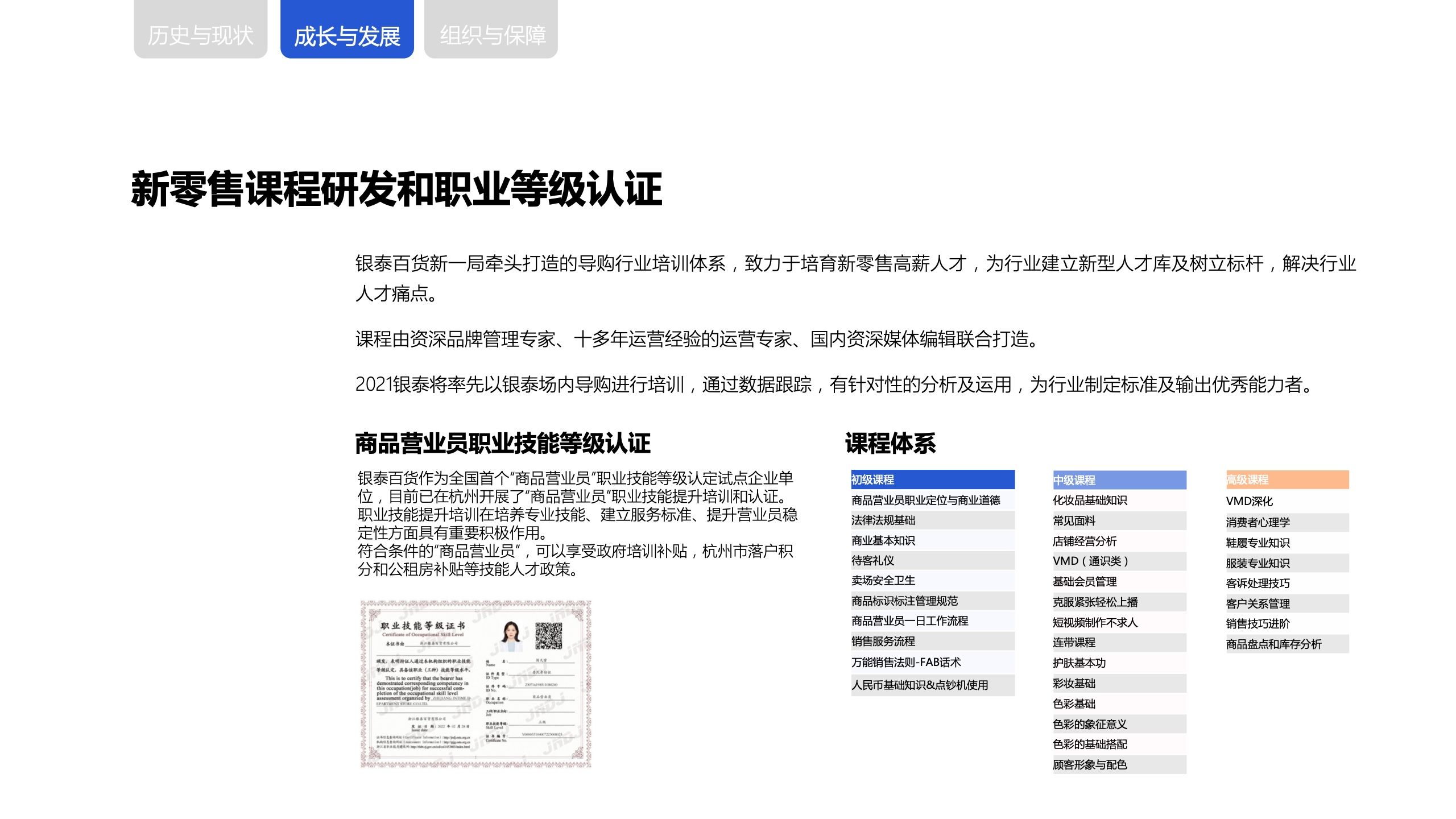The image size is (1456, 819).
Task: Click the 化妆品基础知识 row
Action: (x=1119, y=500)
